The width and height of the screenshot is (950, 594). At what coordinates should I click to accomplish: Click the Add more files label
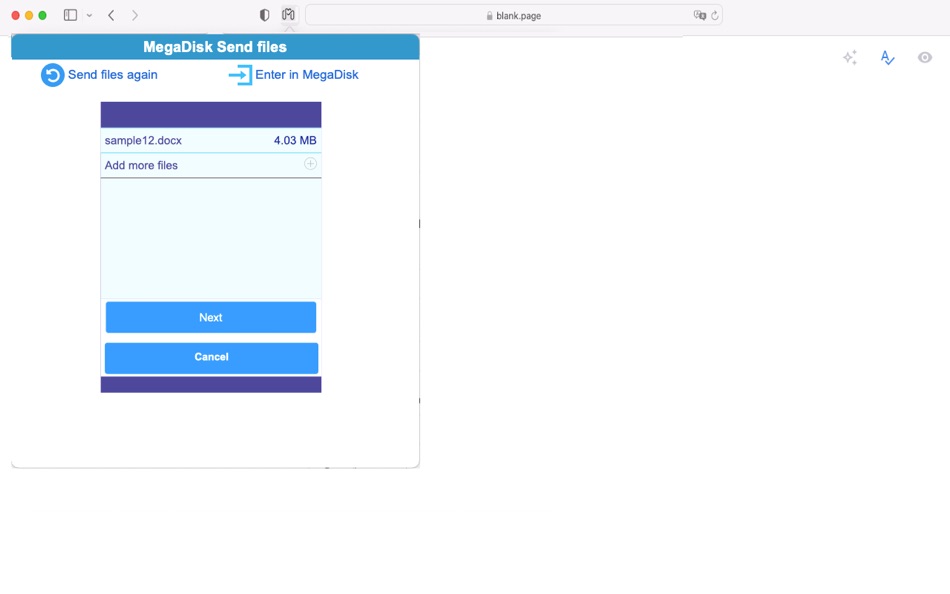(141, 165)
